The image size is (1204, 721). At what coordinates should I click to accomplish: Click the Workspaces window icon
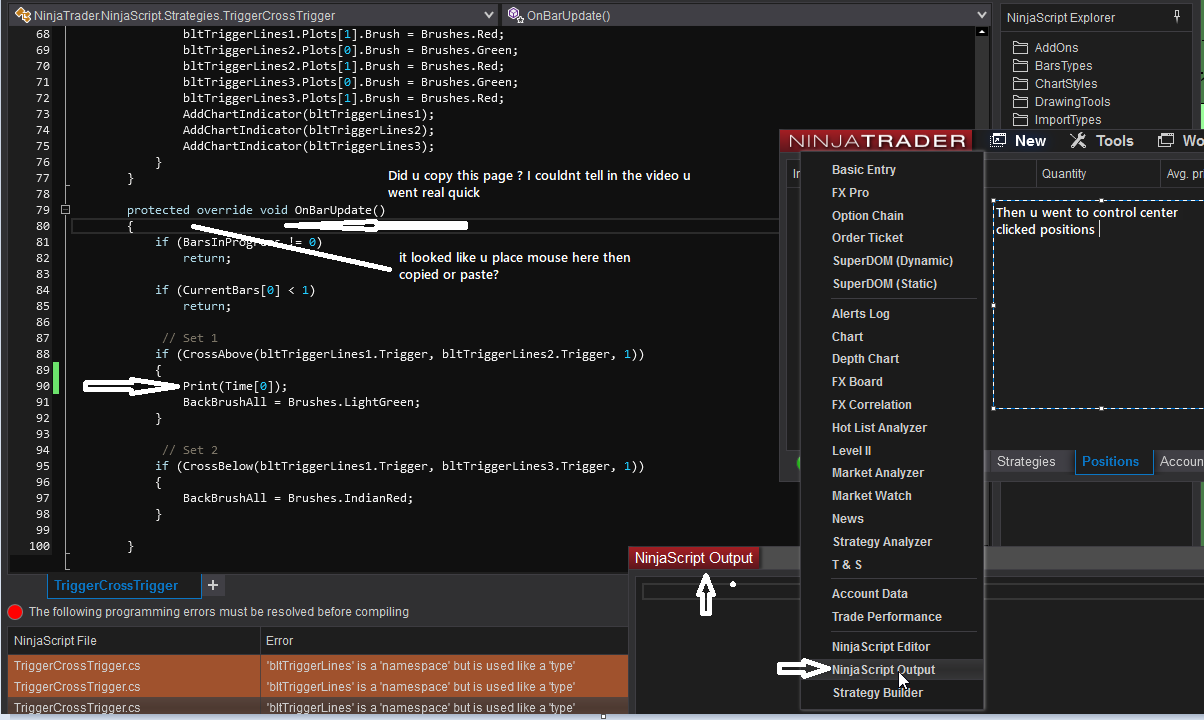click(1165, 141)
